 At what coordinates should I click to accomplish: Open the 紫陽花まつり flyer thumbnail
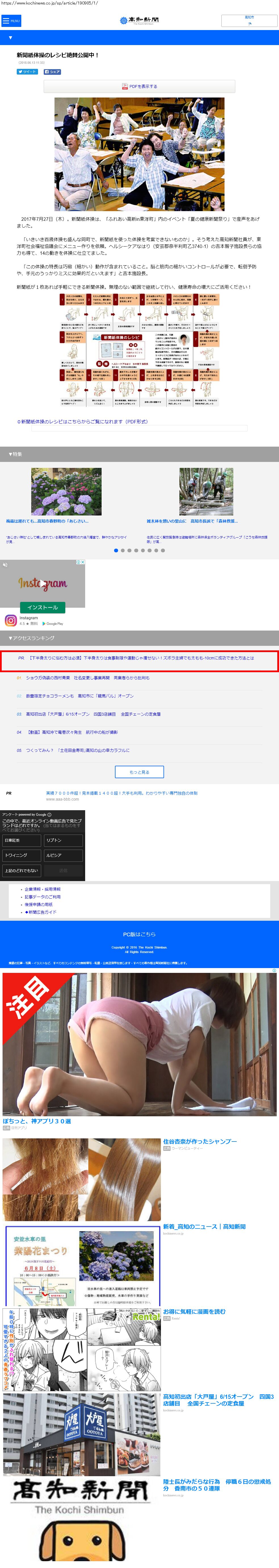82,1265
